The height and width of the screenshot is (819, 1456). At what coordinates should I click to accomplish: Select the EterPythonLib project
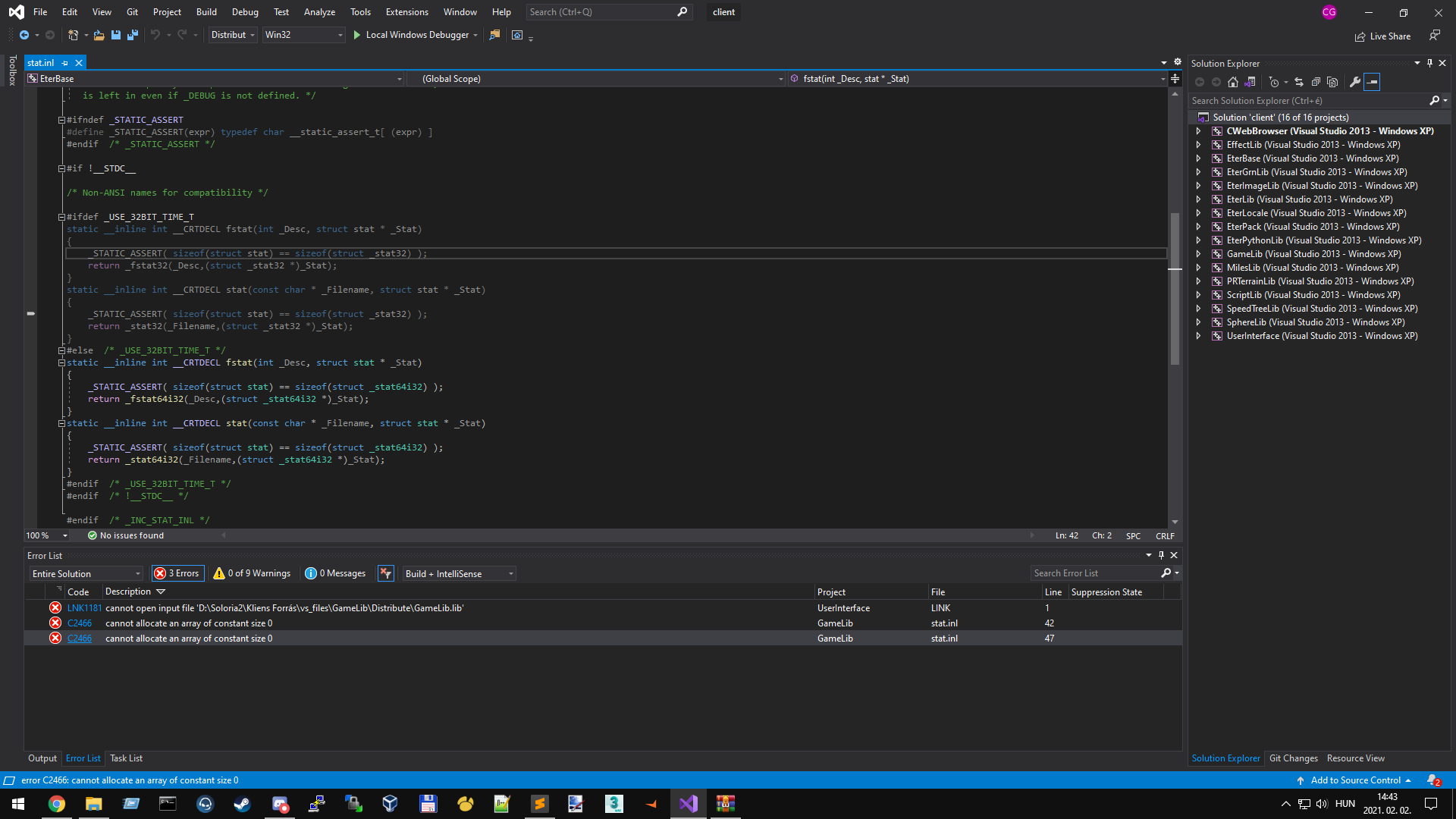point(1323,240)
